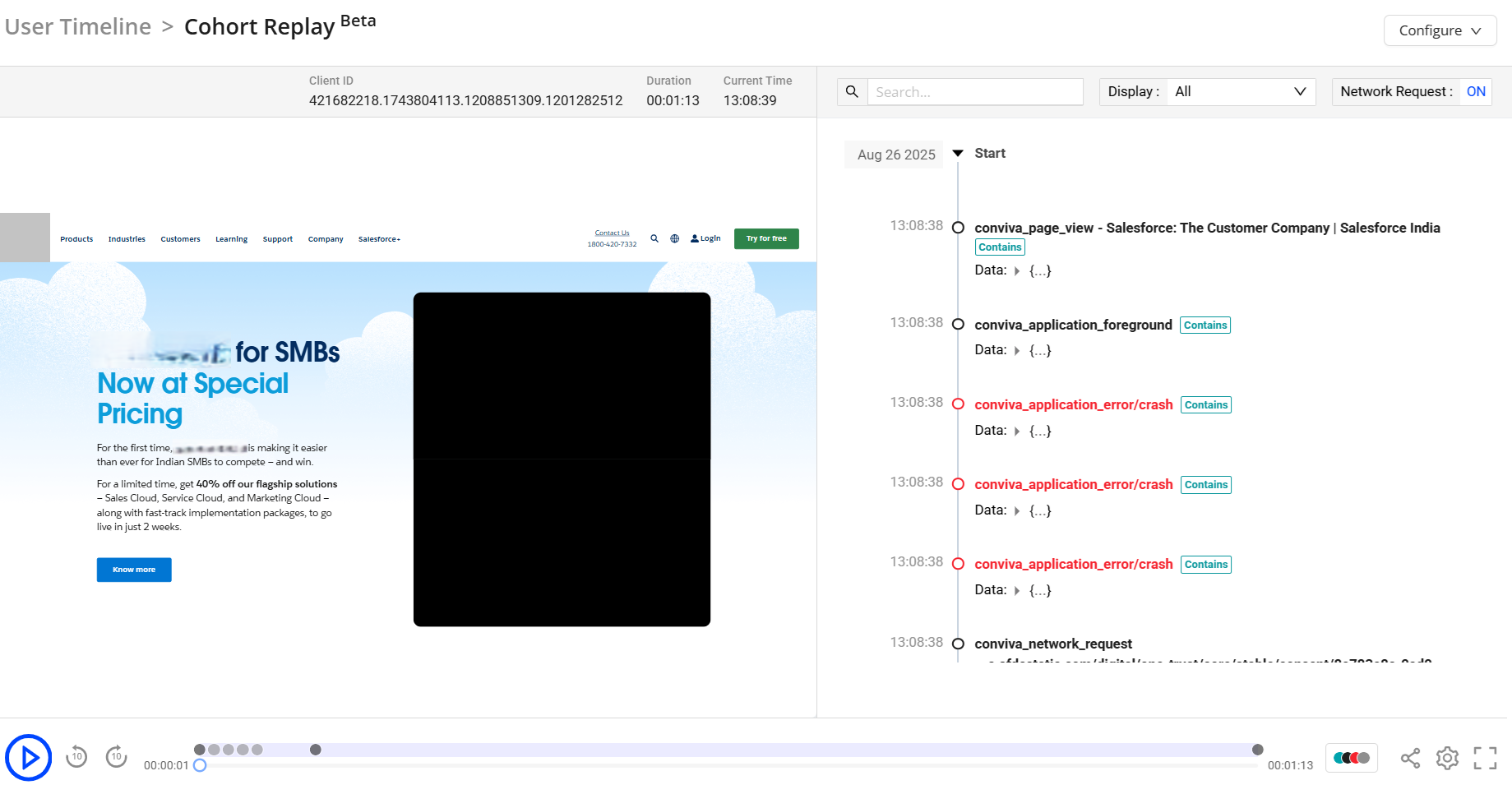1512x794 pixels.
Task: Click Contains tag of second error/crash event
Action: click(x=1206, y=485)
